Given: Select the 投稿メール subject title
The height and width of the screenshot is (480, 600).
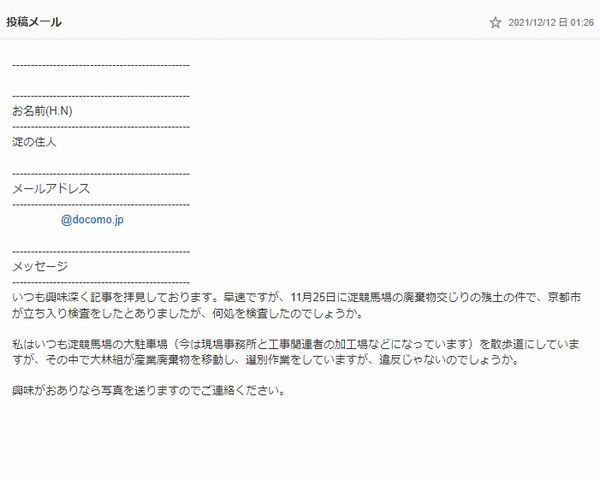Looking at the screenshot, I should pyautogui.click(x=34, y=22).
